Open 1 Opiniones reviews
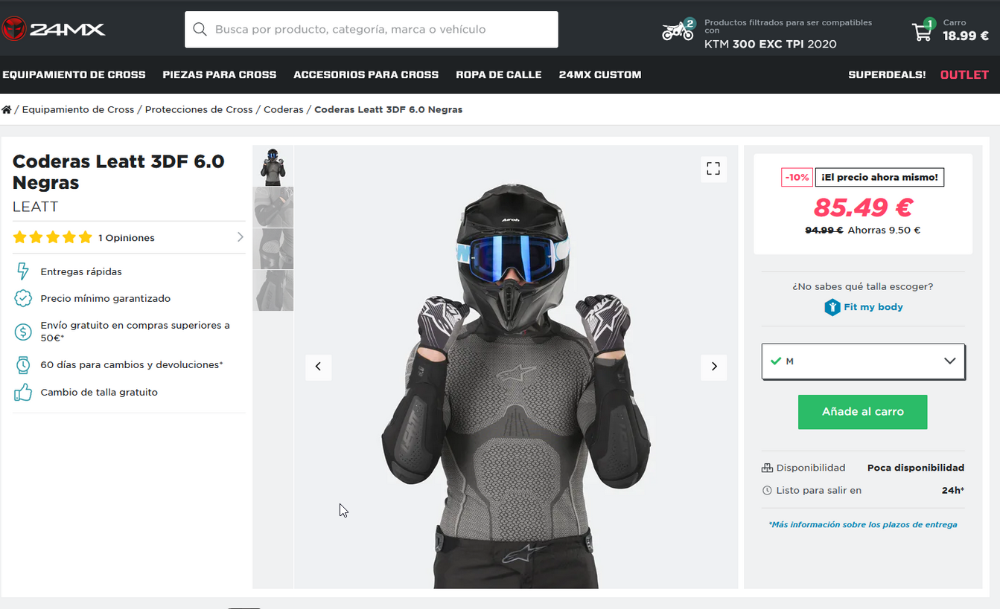The height and width of the screenshot is (609, 1000). [126, 238]
